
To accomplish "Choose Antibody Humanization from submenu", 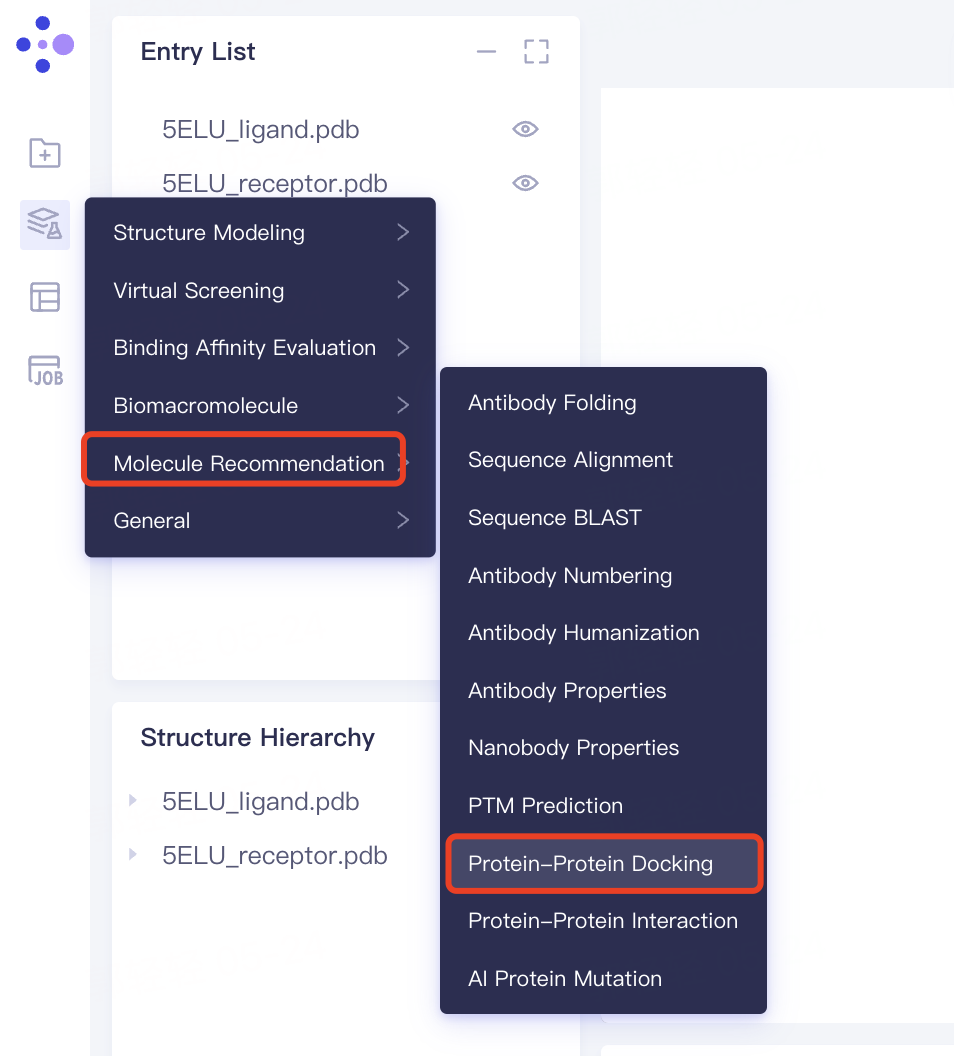I will tap(584, 633).
